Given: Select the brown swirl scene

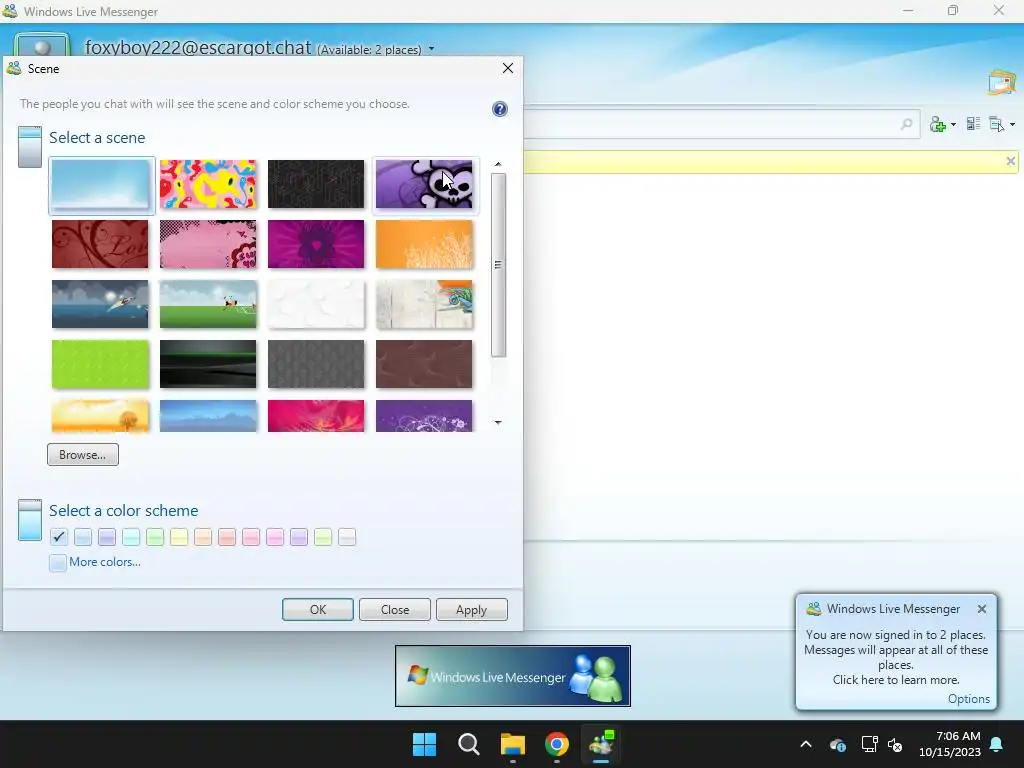Looking at the screenshot, I should coord(424,364).
